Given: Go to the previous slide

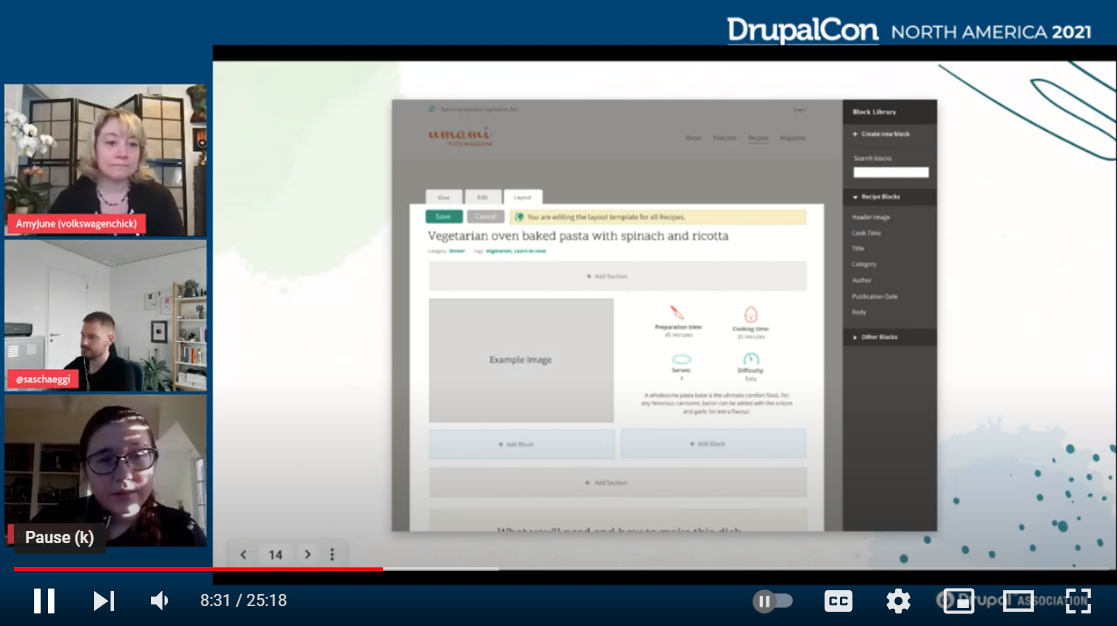Looking at the screenshot, I should click(244, 554).
